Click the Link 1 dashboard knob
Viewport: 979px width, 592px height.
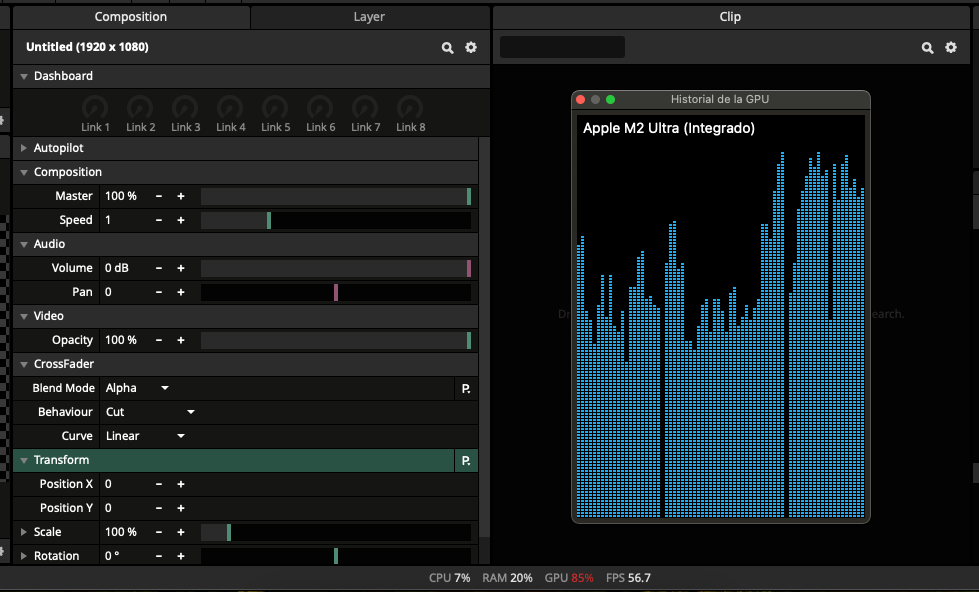pos(95,108)
